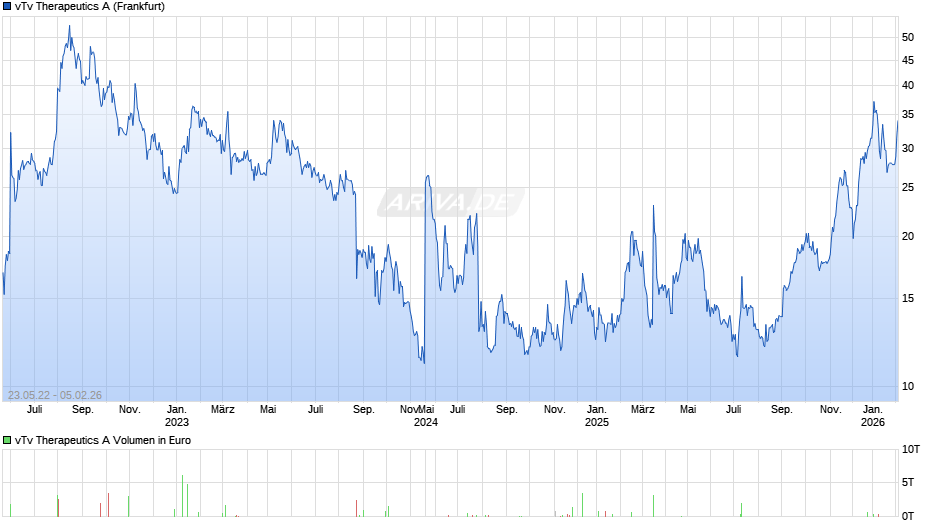
Task: Click the price axis label '25'
Action: click(x=908, y=187)
